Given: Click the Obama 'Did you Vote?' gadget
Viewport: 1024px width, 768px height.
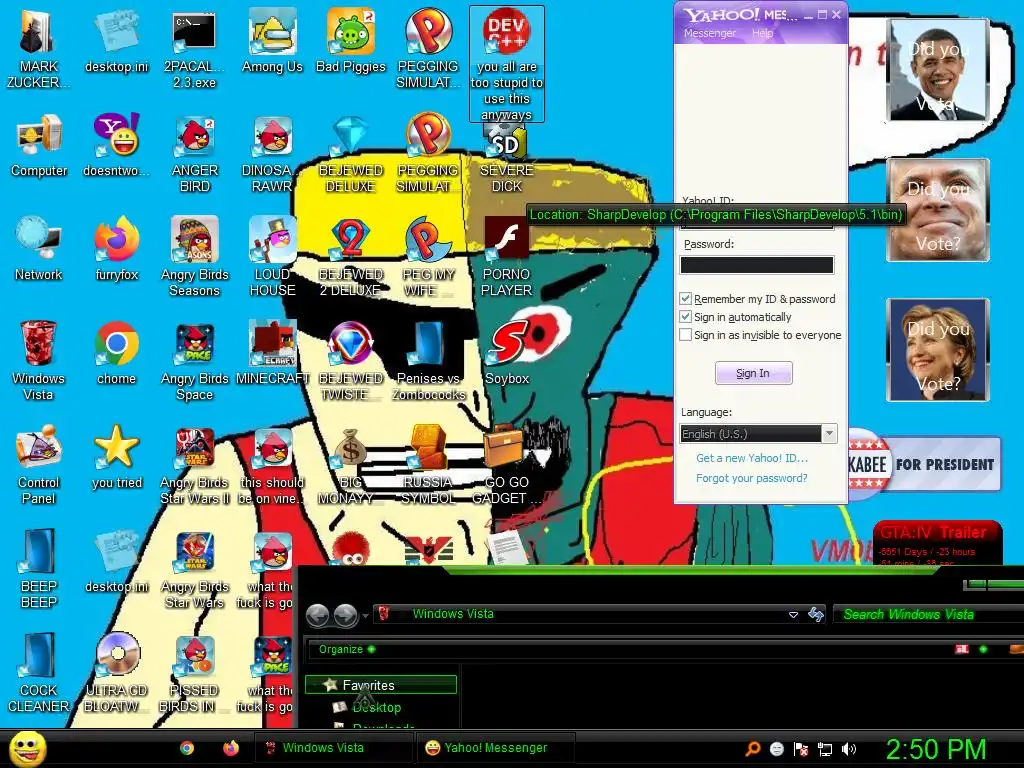Looking at the screenshot, I should [x=938, y=70].
